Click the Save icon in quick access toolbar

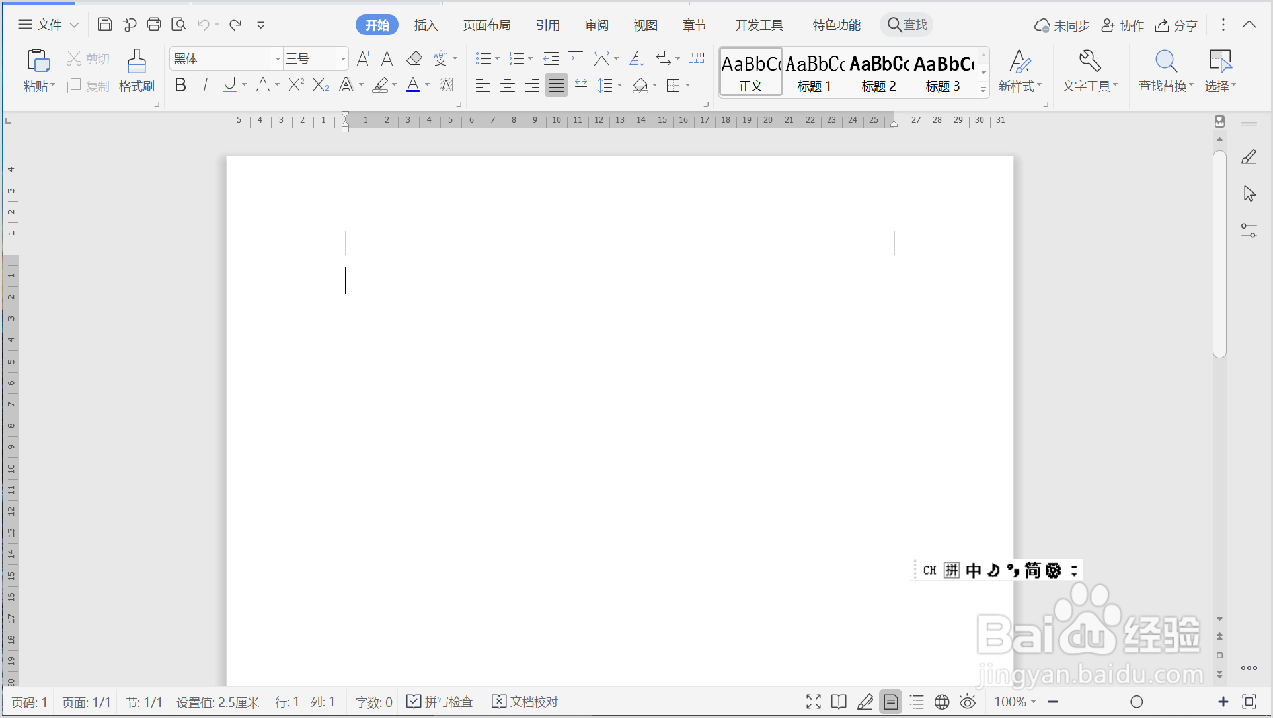coord(105,25)
